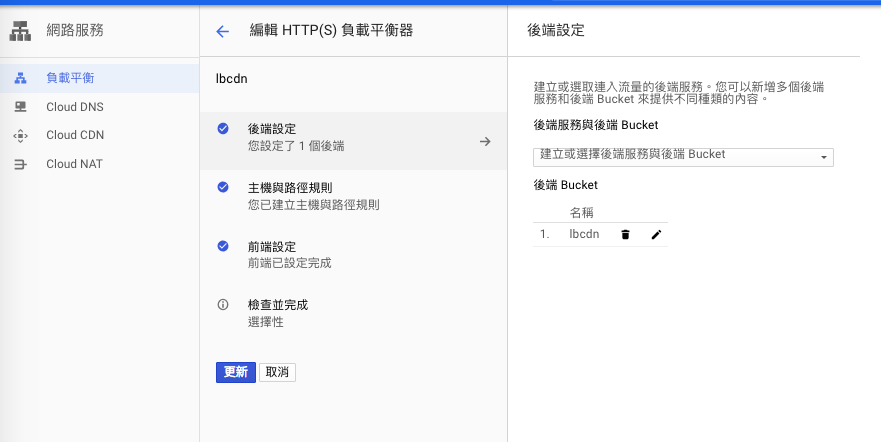Click the 取消 button
Image resolution: width=881 pixels, height=442 pixels.
point(277,372)
